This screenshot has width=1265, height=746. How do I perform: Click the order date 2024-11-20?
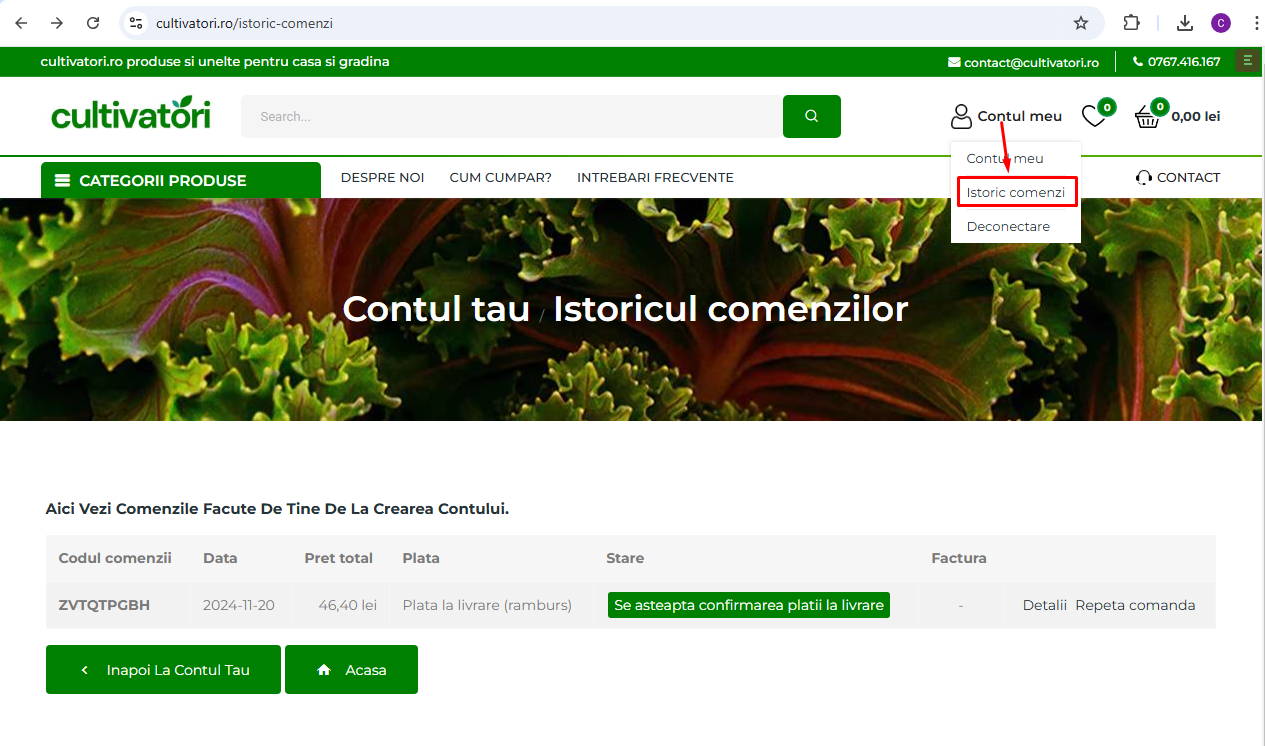tap(239, 605)
